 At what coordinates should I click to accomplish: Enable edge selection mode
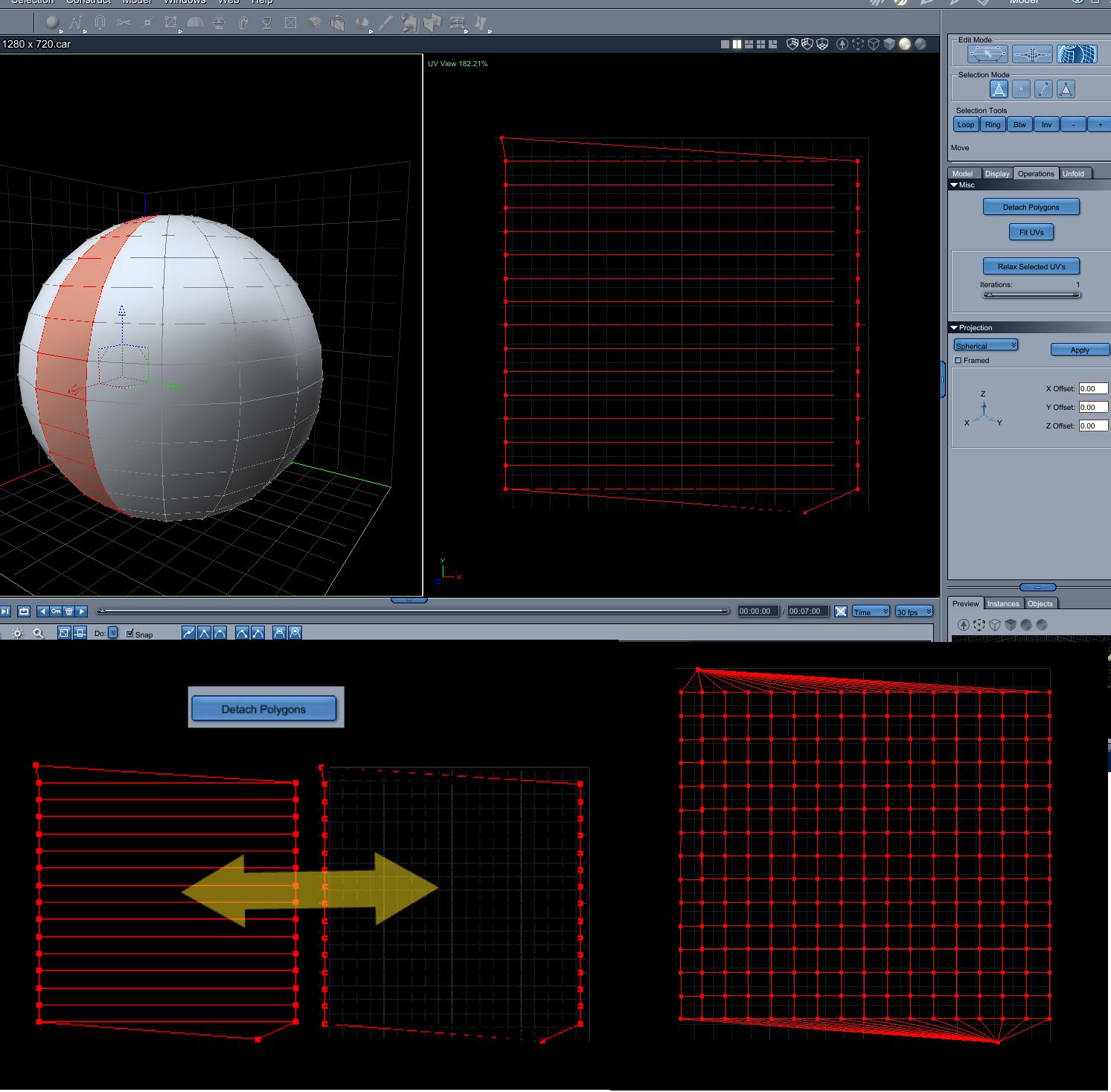click(x=1043, y=89)
